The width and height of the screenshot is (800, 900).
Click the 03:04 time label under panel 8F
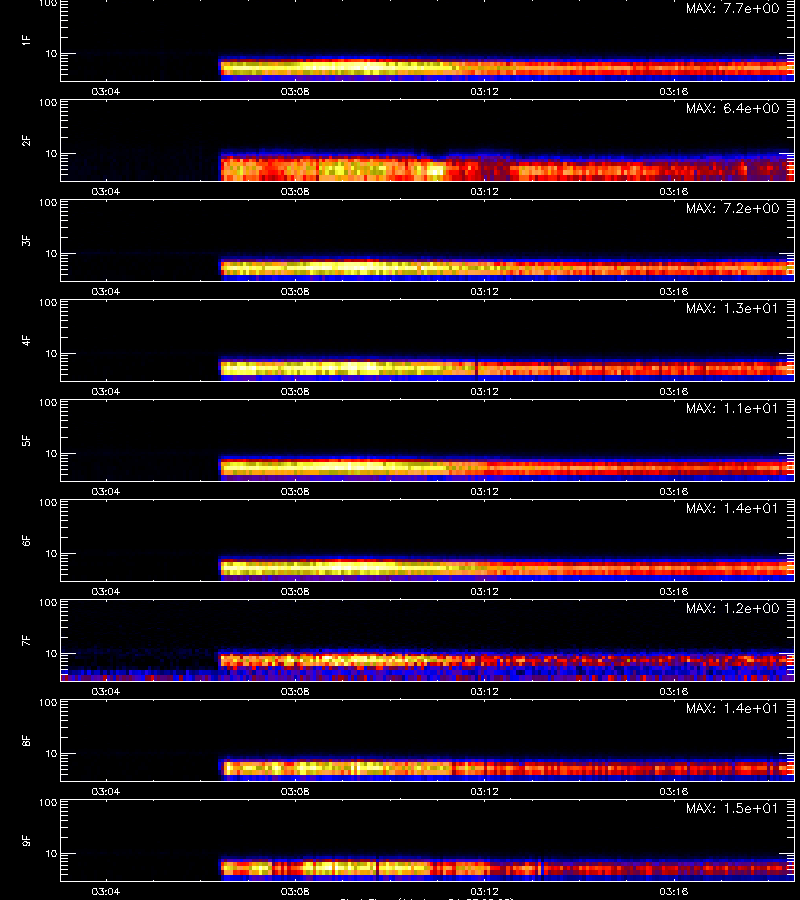coord(106,792)
